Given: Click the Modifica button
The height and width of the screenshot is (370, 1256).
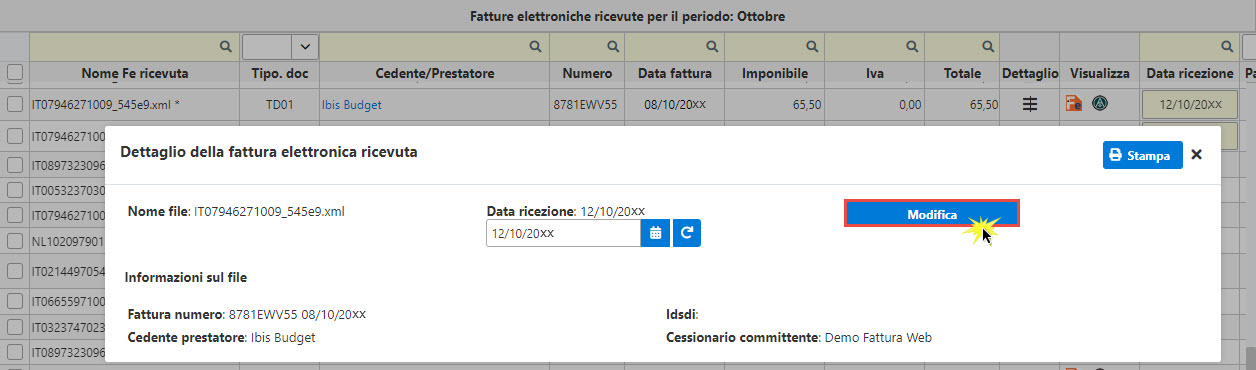Looking at the screenshot, I should tap(932, 214).
